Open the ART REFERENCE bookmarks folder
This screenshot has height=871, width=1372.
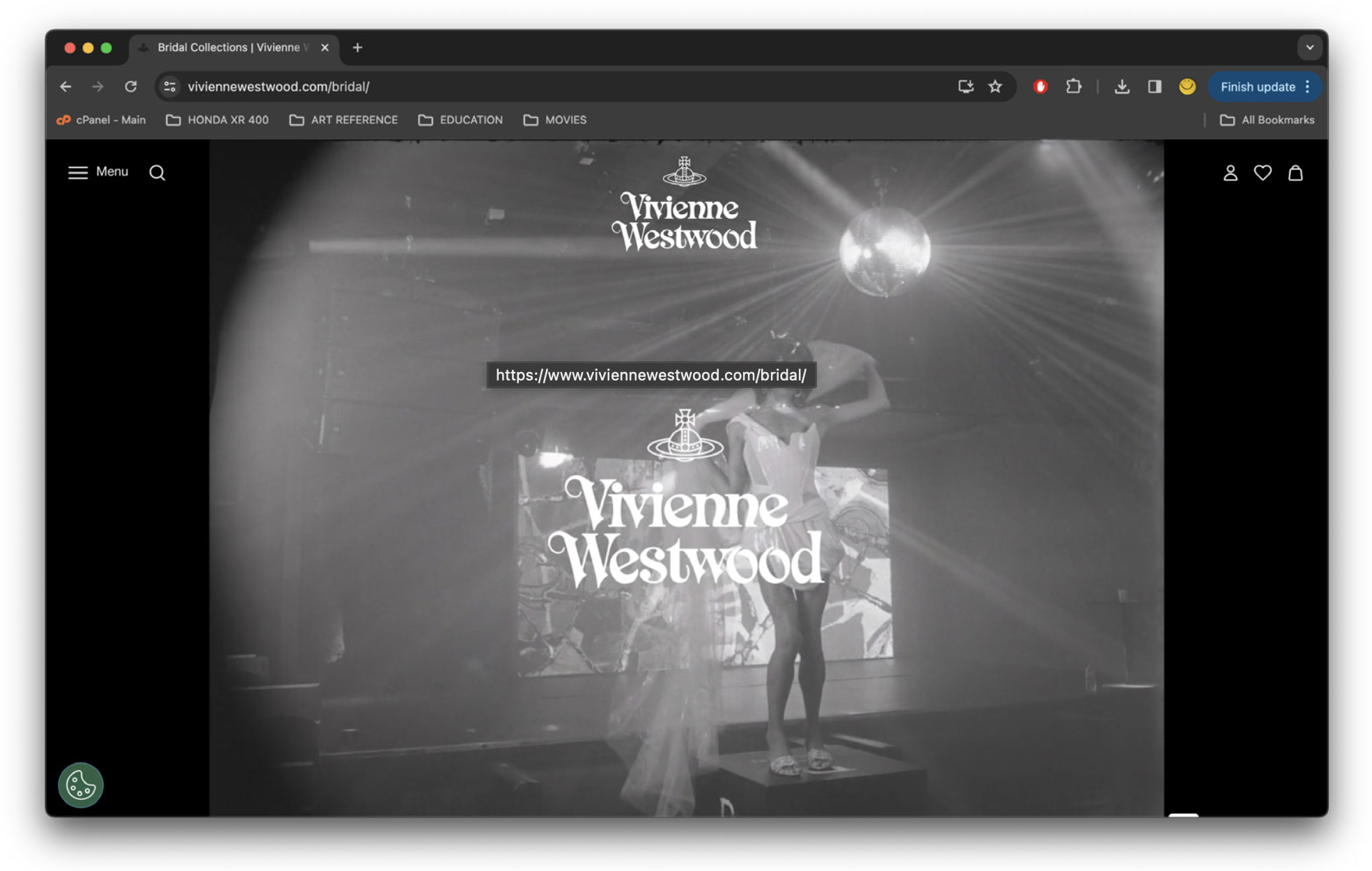343,120
